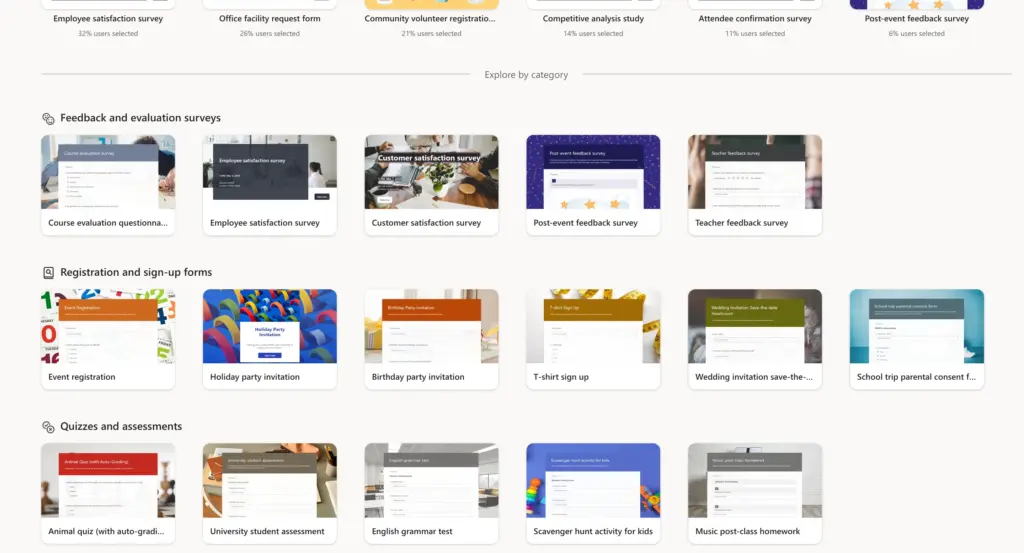Screen dimensions: 1024x553
Task: Choose the University student assessment template
Action: point(270,493)
